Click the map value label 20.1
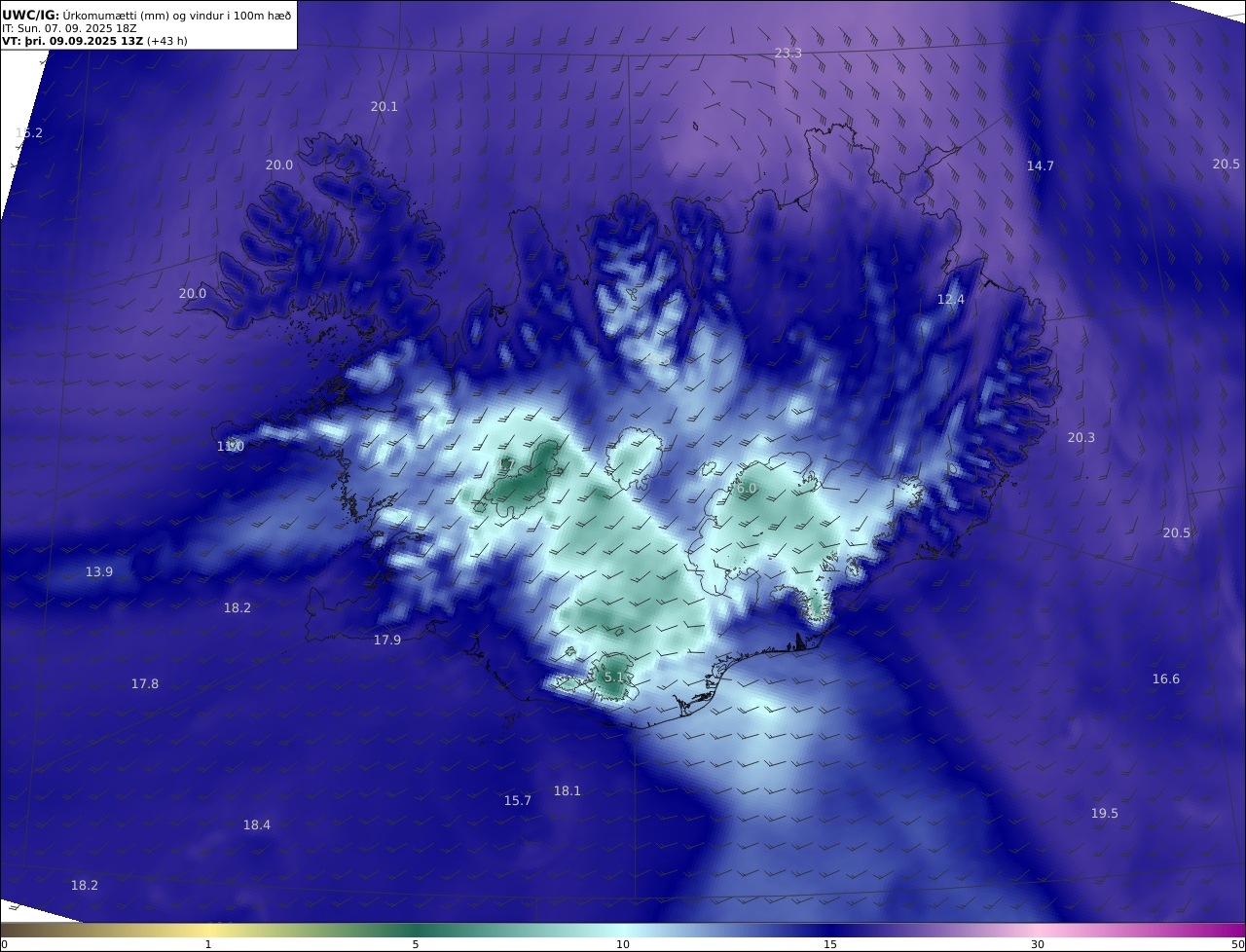Screen dimensions: 1246x952 click(x=385, y=107)
